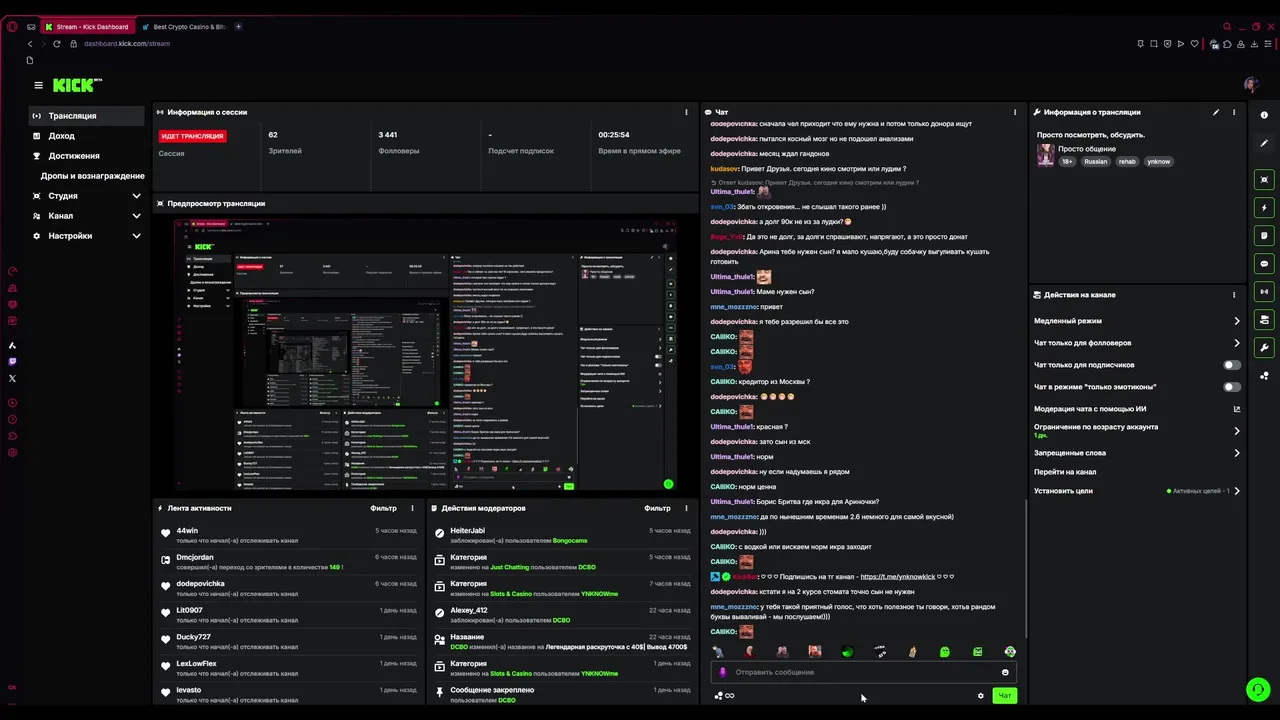Click the lightning bolt icon in the right sidebar

coord(1264,208)
